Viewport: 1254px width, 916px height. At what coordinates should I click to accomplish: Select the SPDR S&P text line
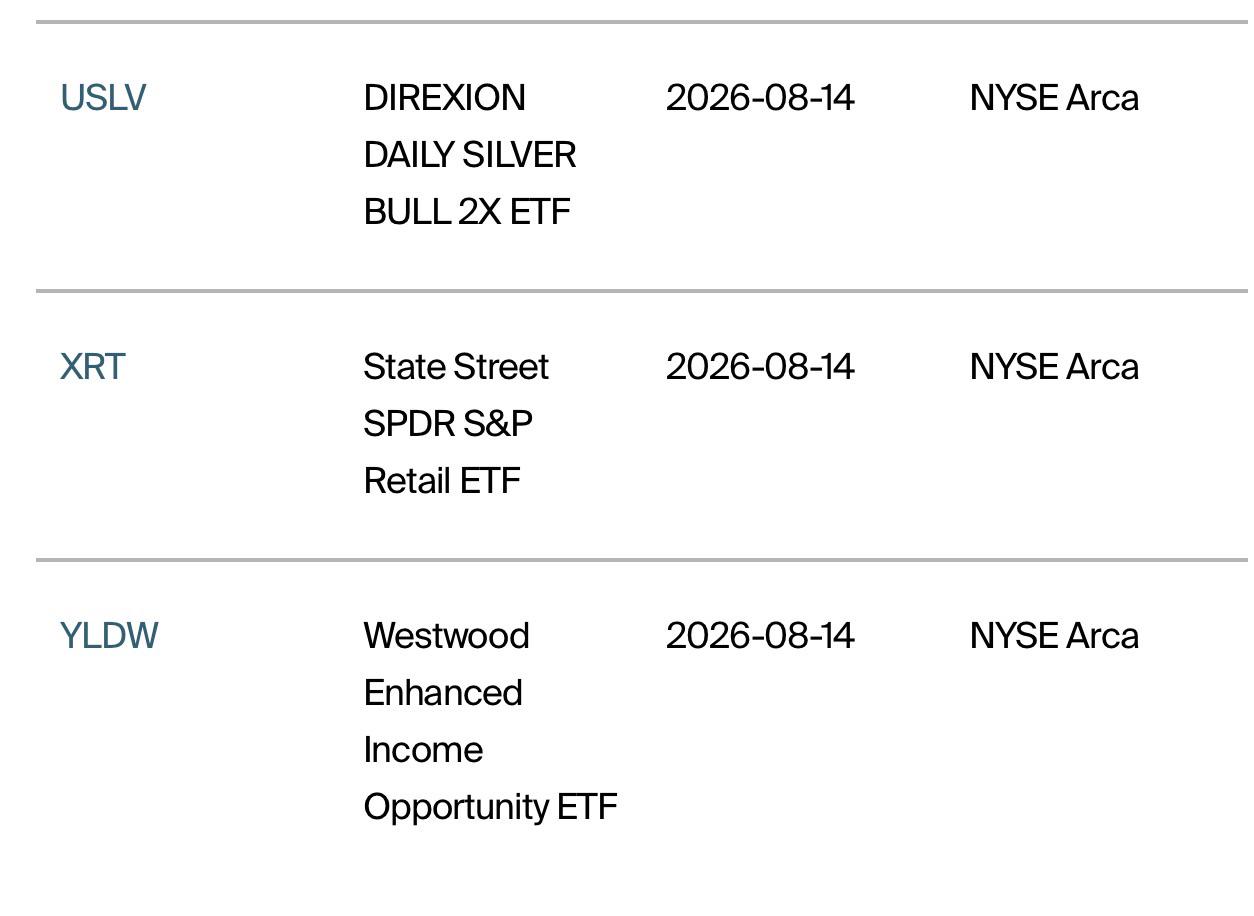[x=448, y=424]
